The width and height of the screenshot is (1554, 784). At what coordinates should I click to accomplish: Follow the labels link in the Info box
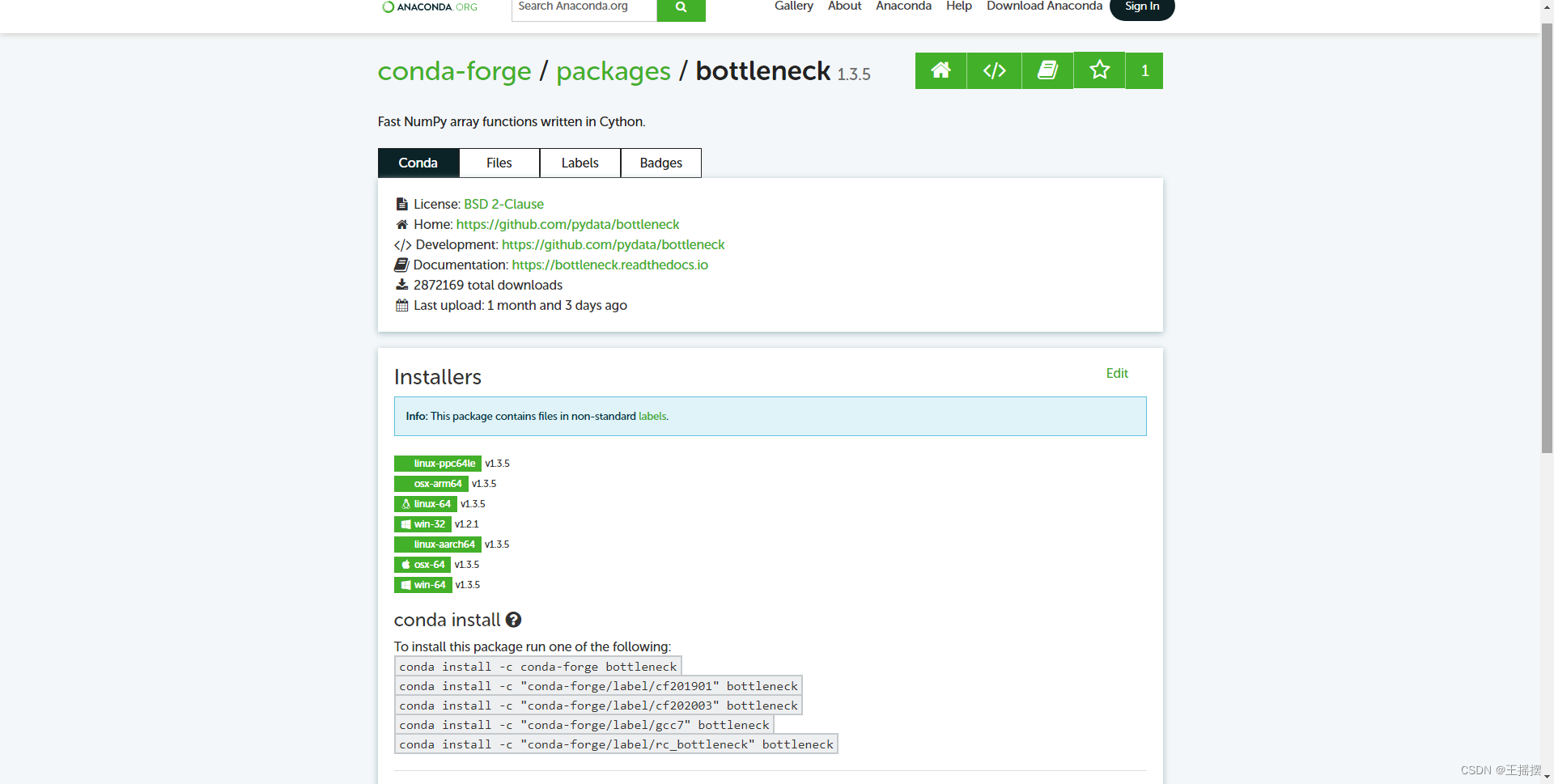(x=652, y=416)
